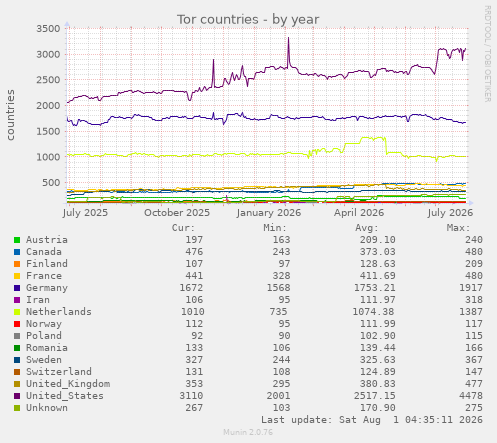Click the Unknown olive legend swatch

[17, 408]
